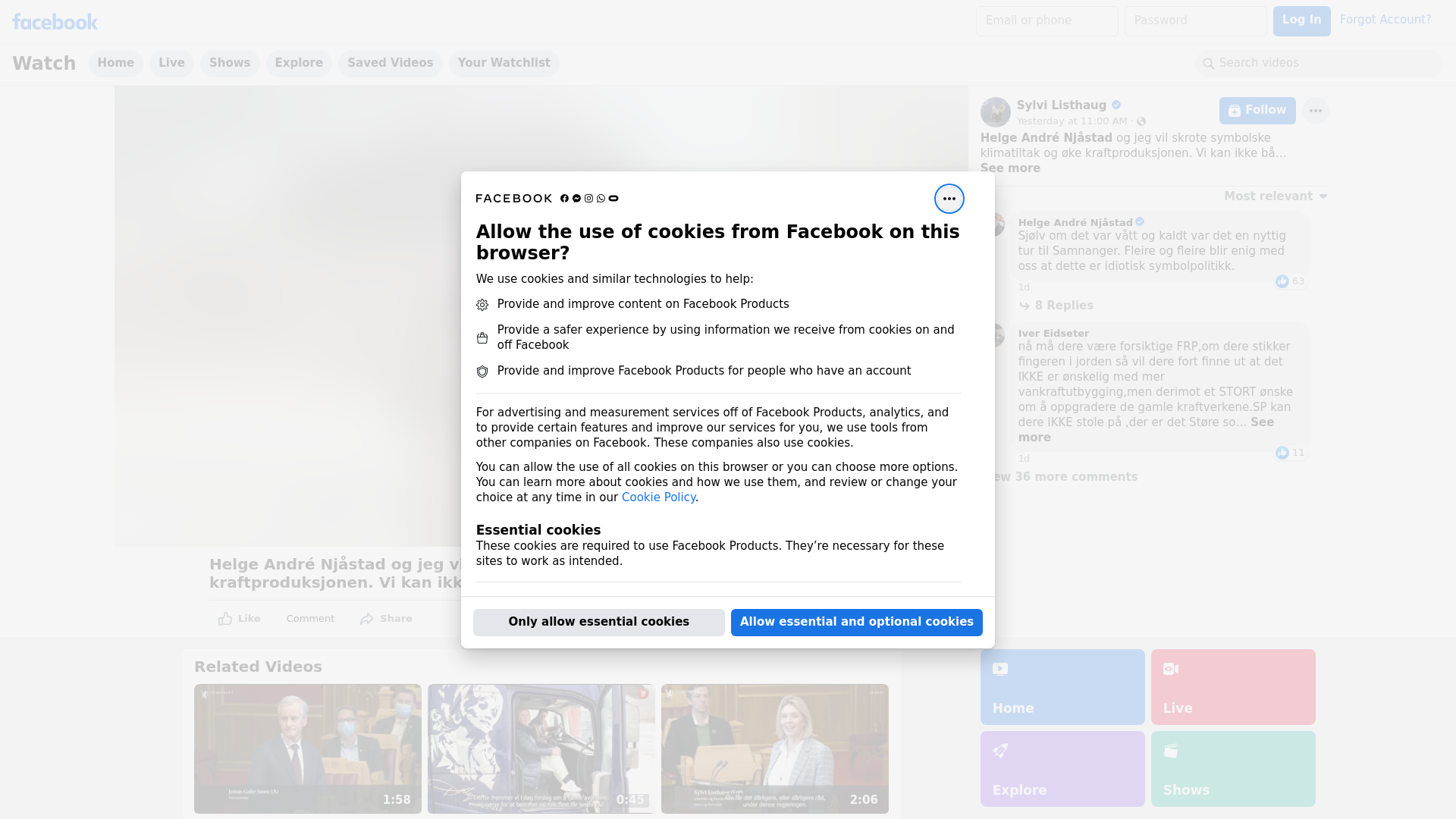Click the Facebook logo in the top bar

tap(55, 22)
